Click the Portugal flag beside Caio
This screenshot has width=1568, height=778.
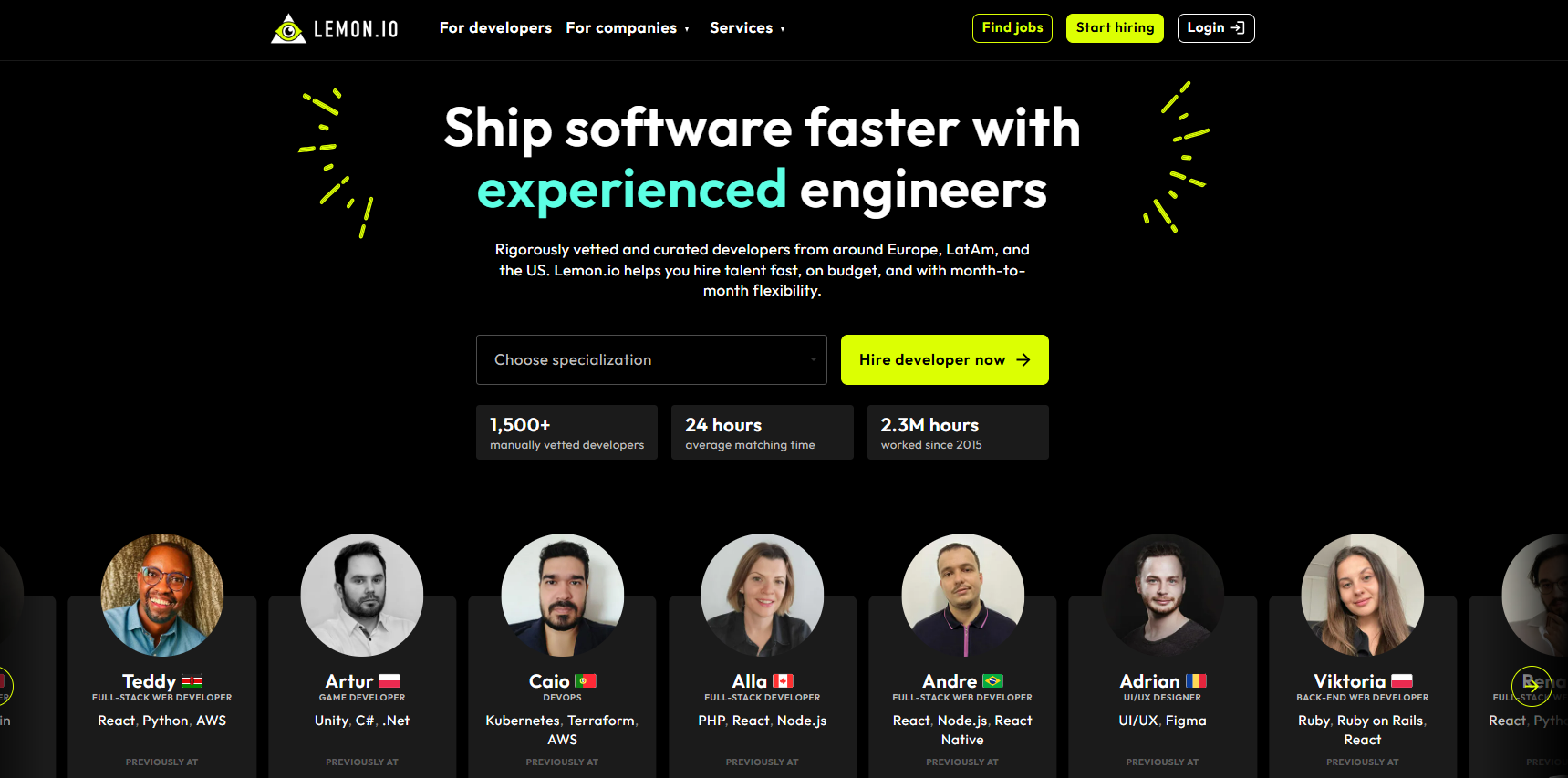(x=586, y=681)
